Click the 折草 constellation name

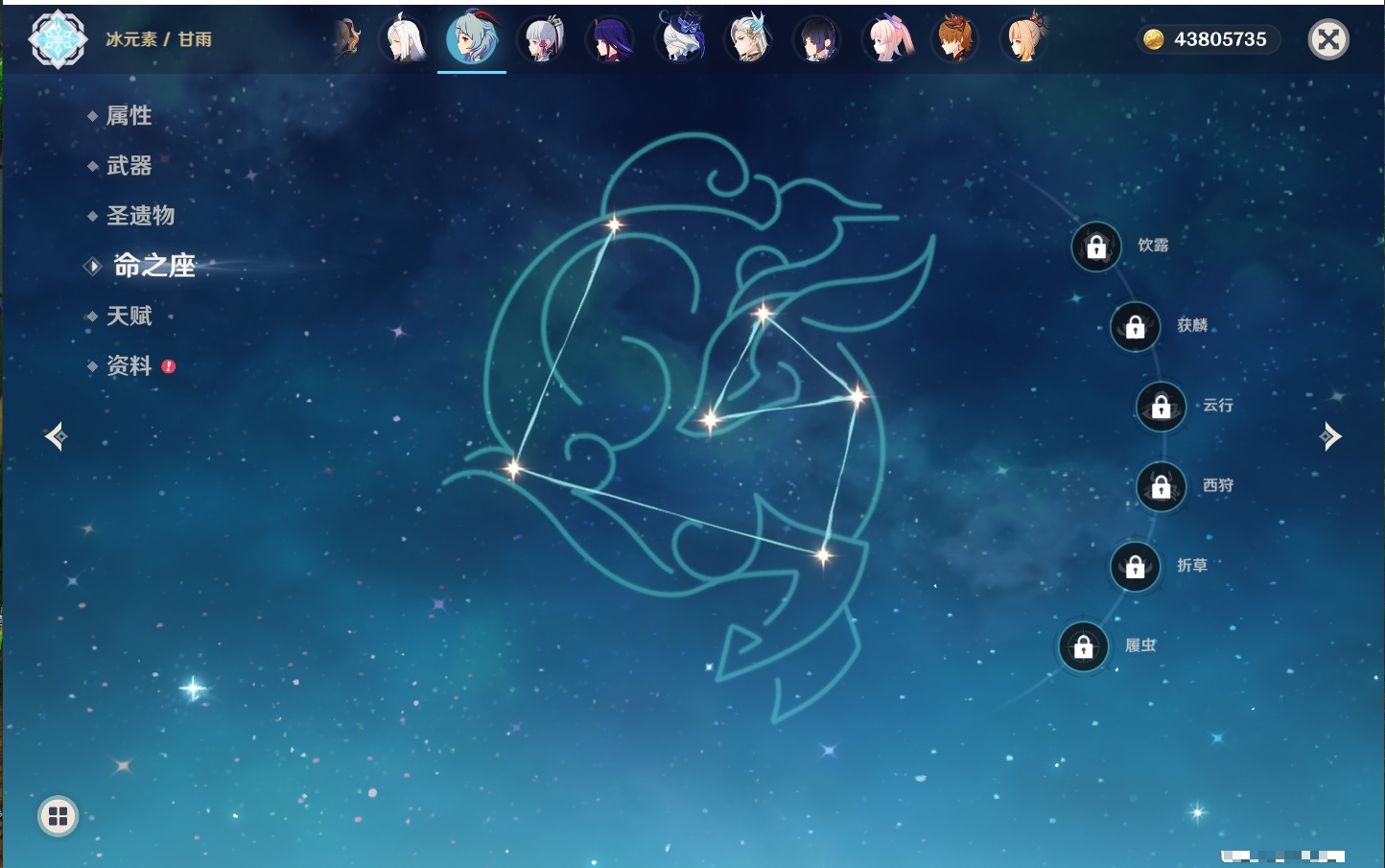point(1192,566)
